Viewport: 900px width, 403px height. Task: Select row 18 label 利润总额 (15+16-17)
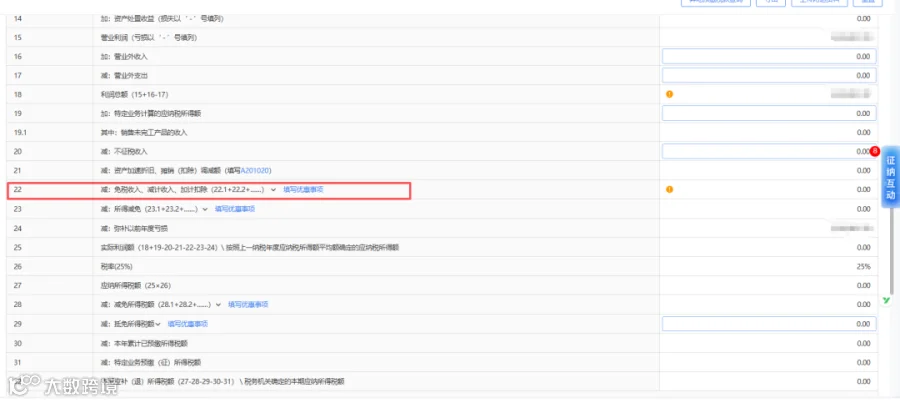(134, 94)
